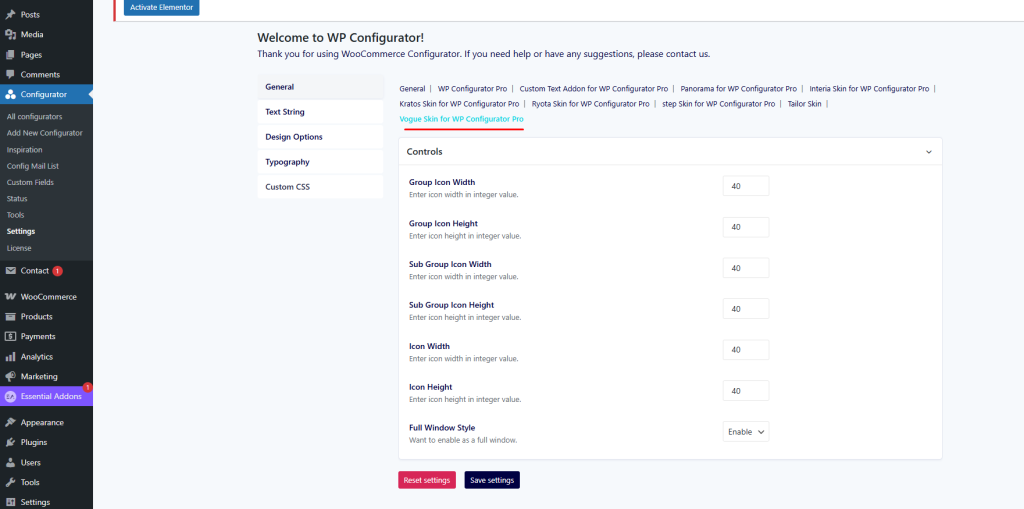Collapse the Controls panel chevron

point(929,152)
